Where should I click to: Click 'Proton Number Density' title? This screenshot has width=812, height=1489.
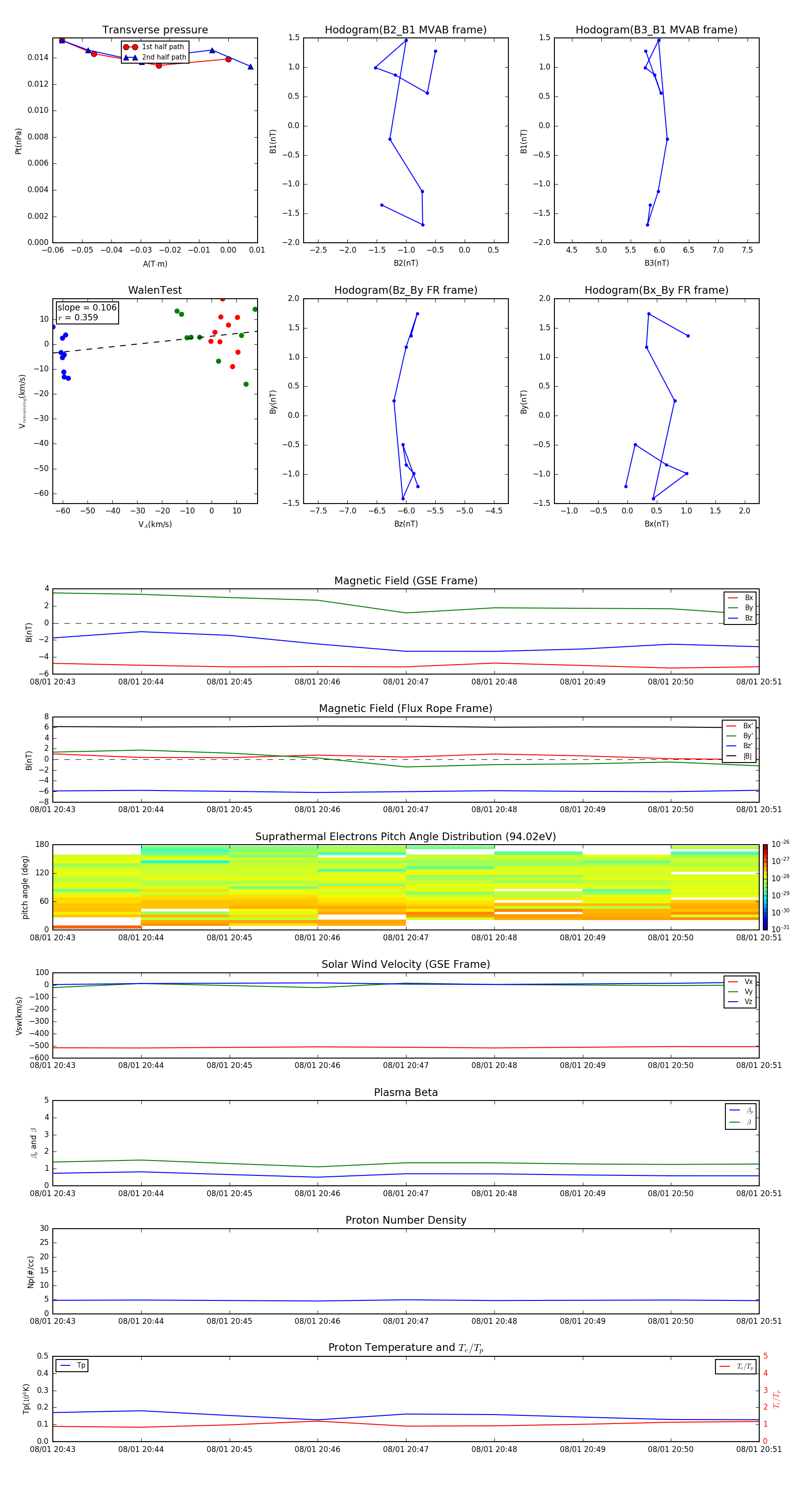point(406,1220)
